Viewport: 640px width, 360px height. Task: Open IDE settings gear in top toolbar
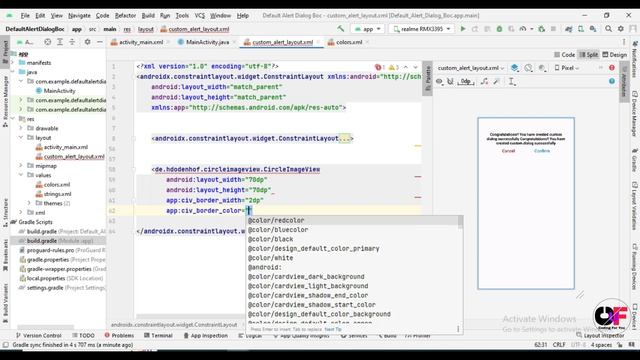[x=620, y=29]
